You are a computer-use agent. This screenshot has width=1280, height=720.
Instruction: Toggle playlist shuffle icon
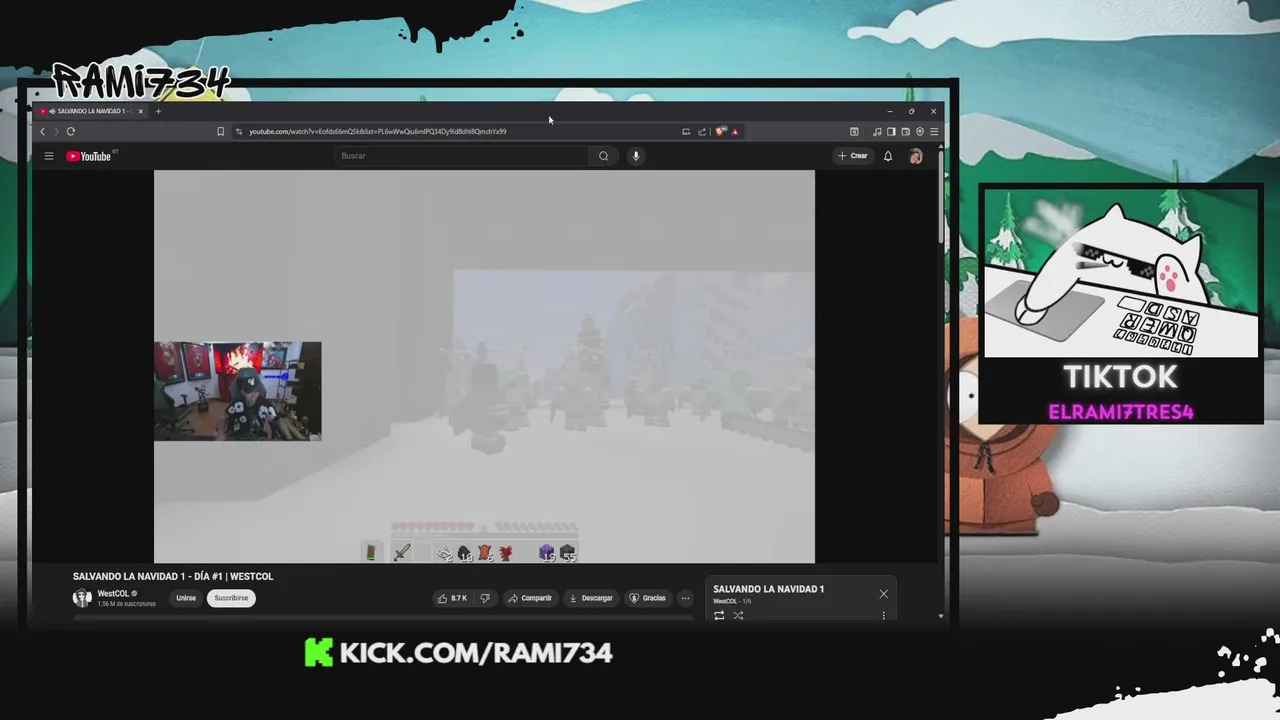click(738, 615)
